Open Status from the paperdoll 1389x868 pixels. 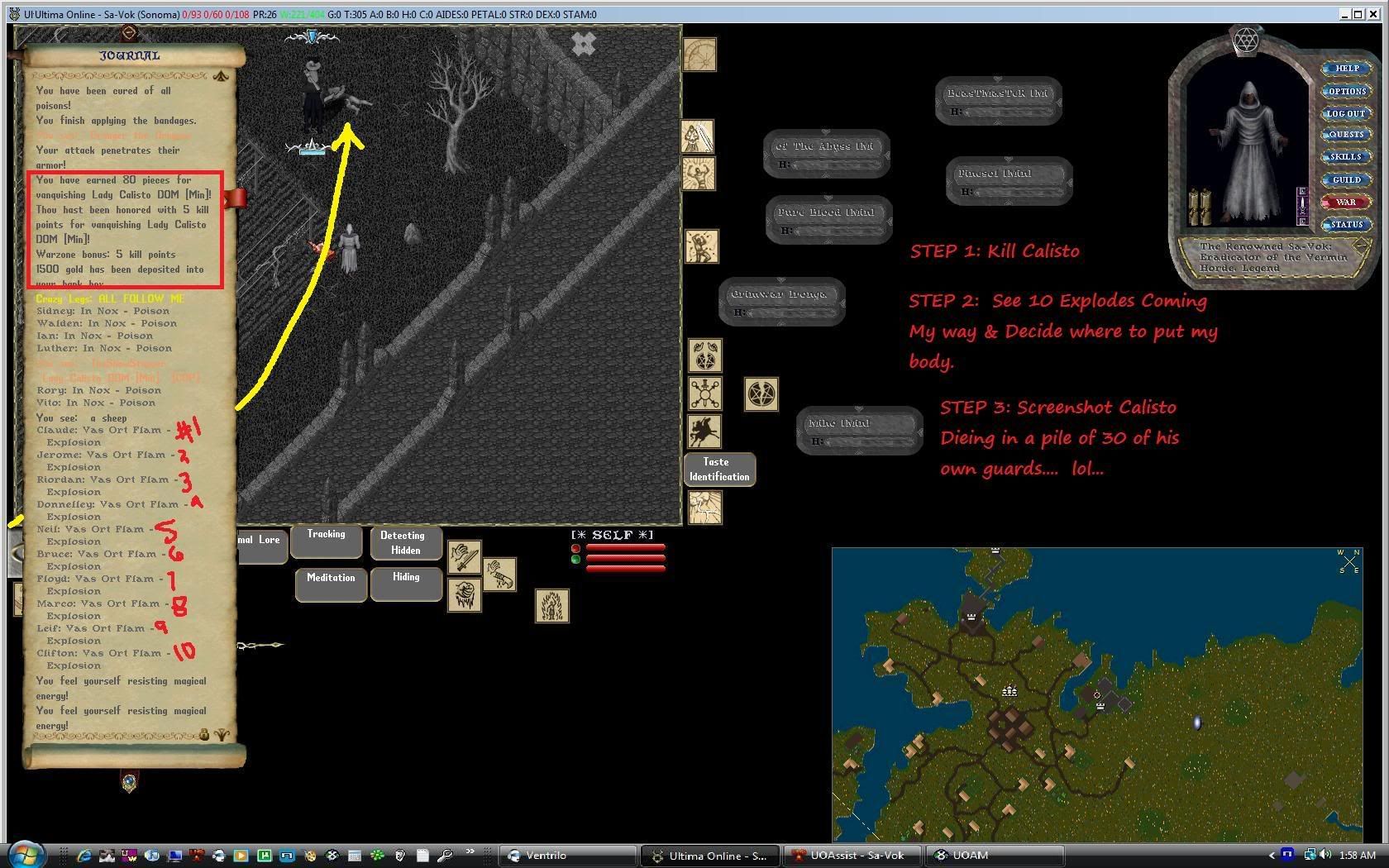click(x=1347, y=224)
